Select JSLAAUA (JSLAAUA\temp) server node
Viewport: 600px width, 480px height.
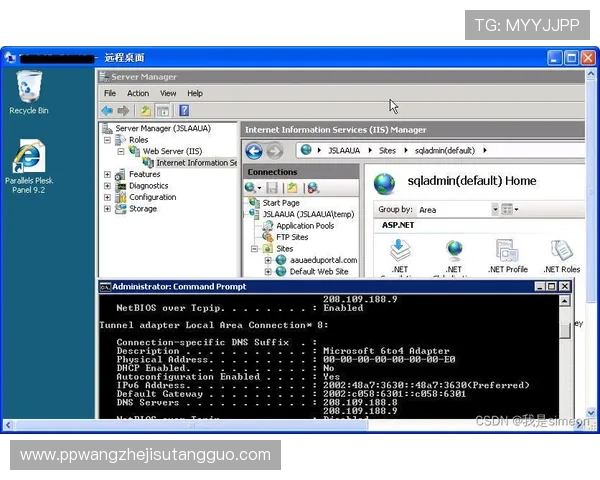tap(308, 214)
